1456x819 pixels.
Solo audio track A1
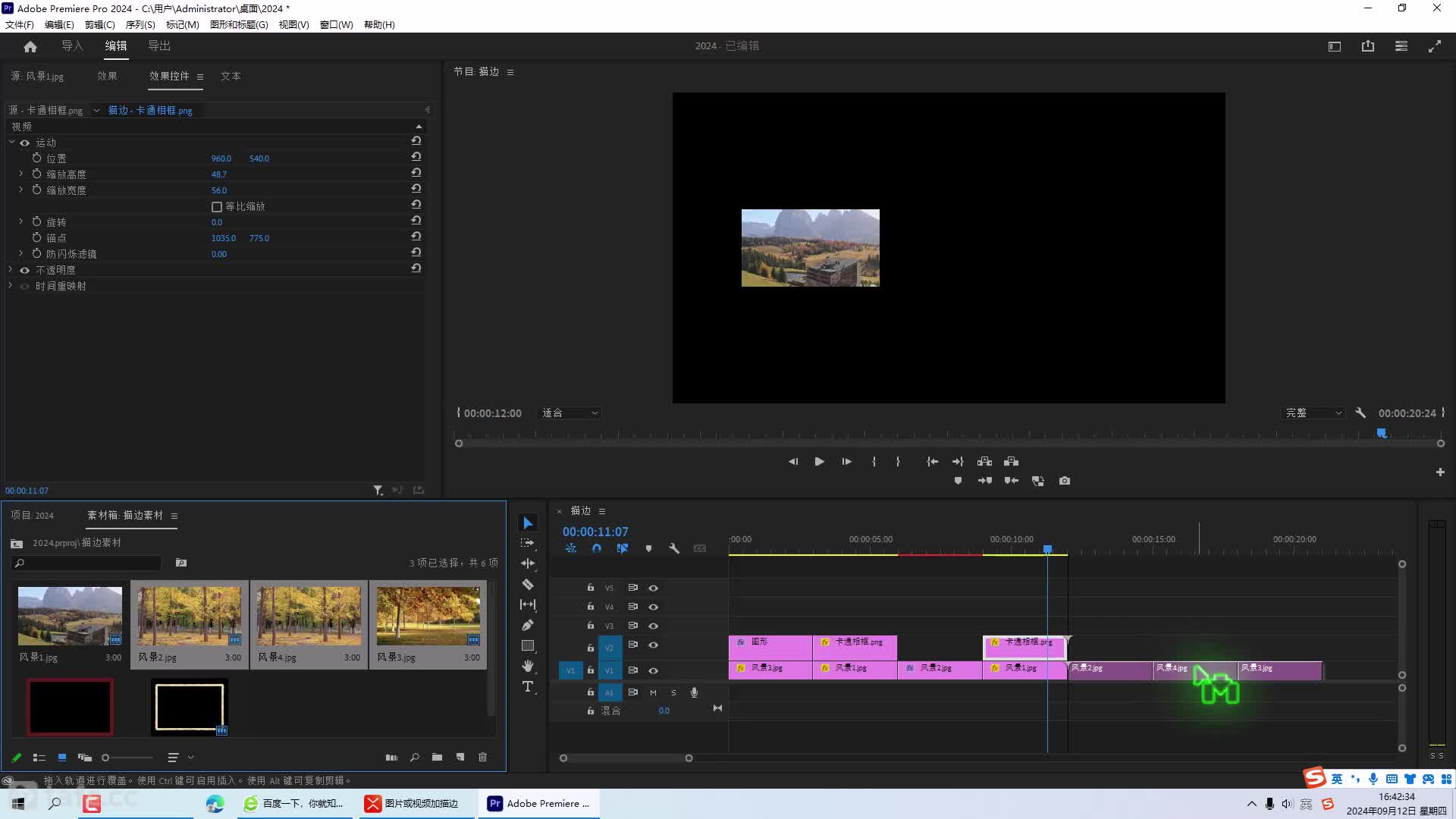tap(673, 692)
